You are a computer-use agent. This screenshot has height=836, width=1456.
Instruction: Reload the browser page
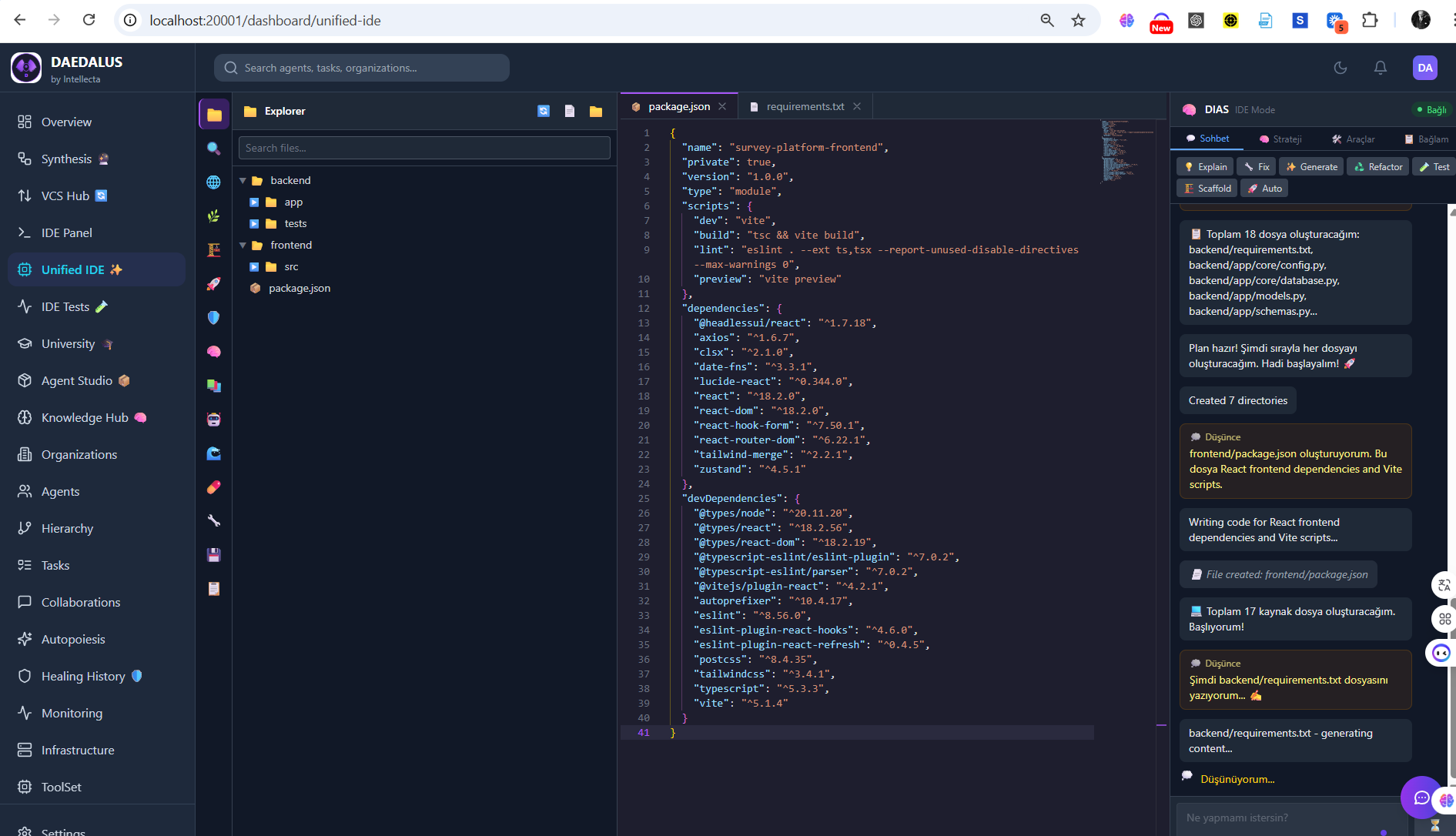tap(89, 20)
